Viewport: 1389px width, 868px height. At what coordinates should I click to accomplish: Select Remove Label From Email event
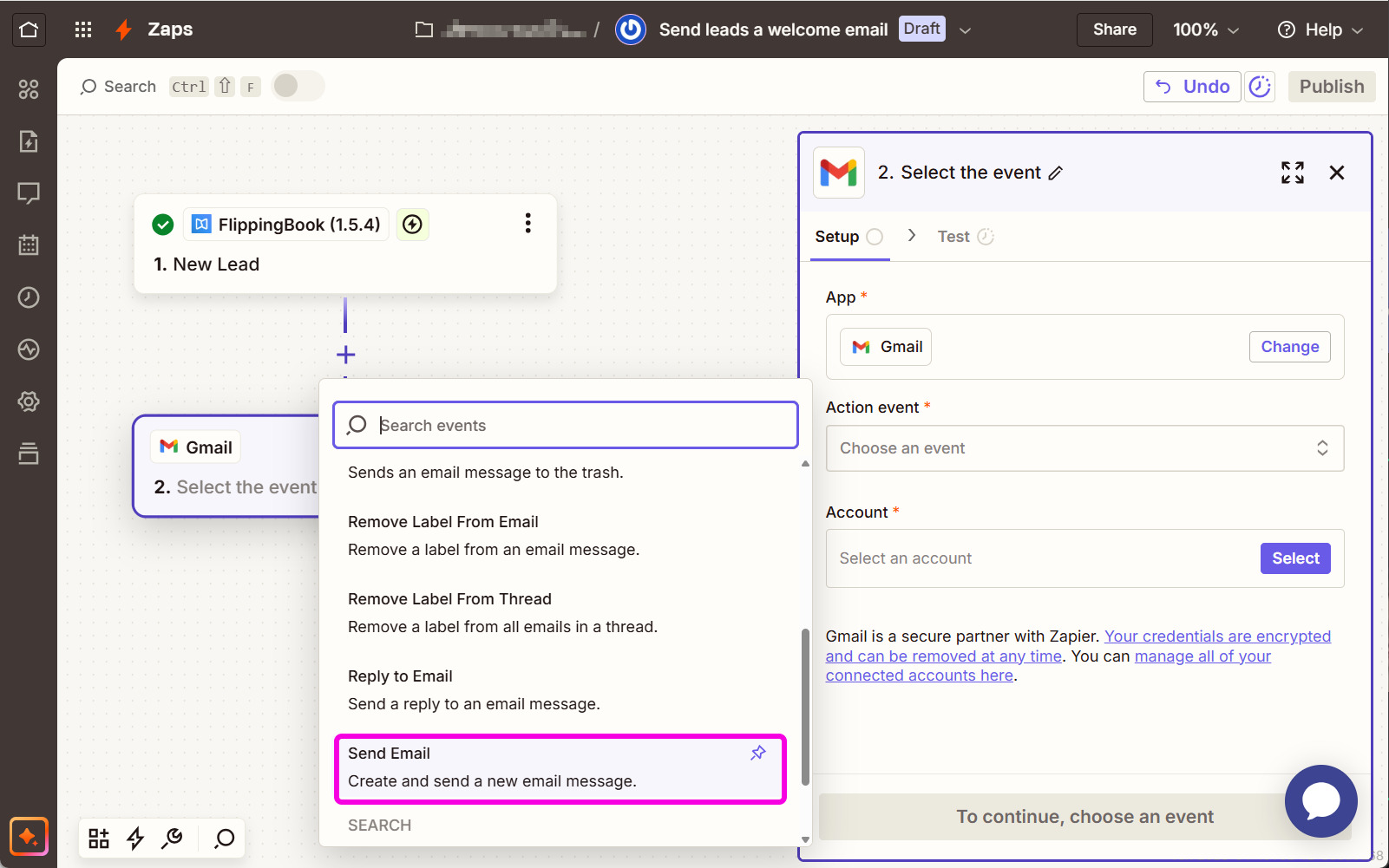[x=560, y=536]
